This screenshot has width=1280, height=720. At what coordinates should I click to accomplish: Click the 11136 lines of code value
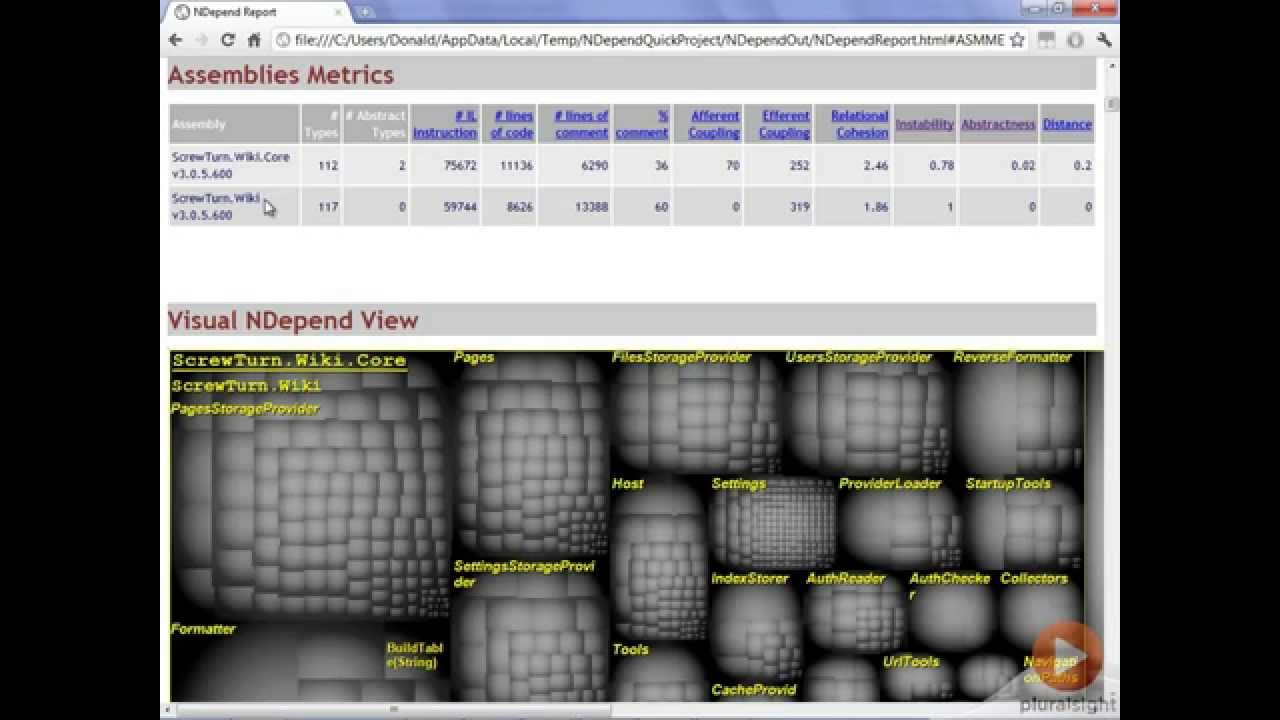tap(516, 165)
